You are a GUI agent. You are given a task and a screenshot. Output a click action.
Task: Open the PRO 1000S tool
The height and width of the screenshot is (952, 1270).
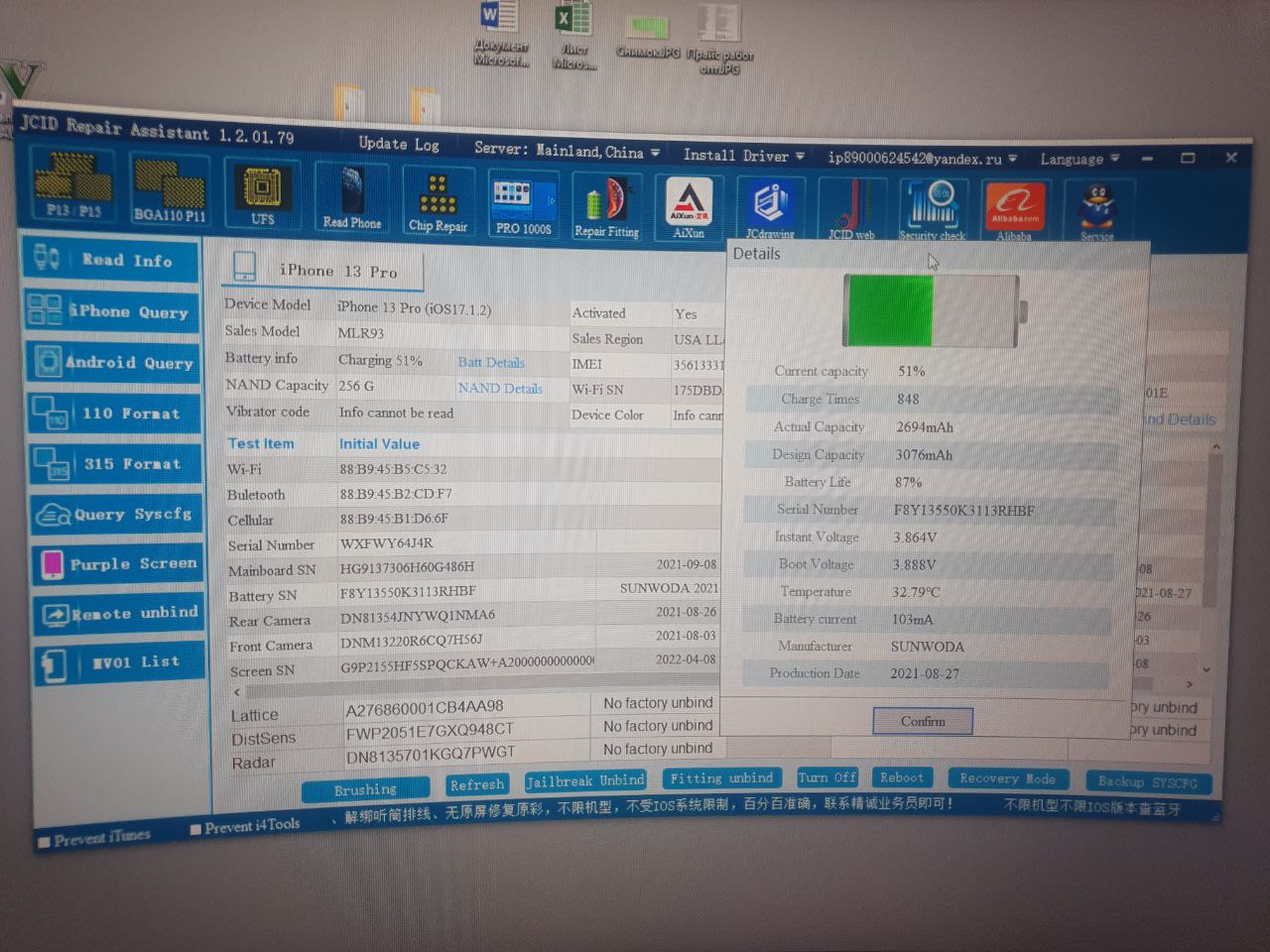click(x=523, y=206)
